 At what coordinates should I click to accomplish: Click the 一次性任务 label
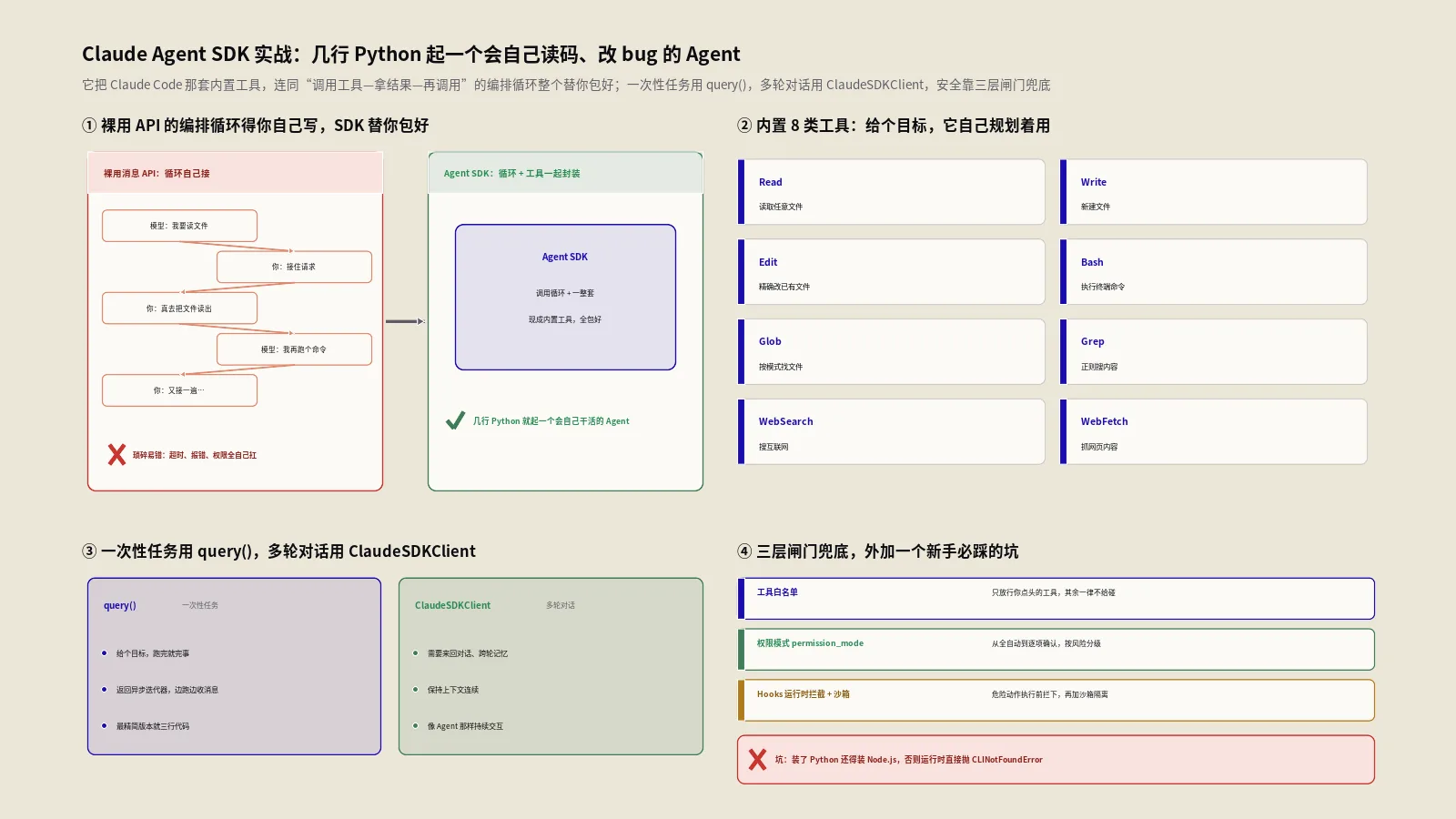pos(200,605)
